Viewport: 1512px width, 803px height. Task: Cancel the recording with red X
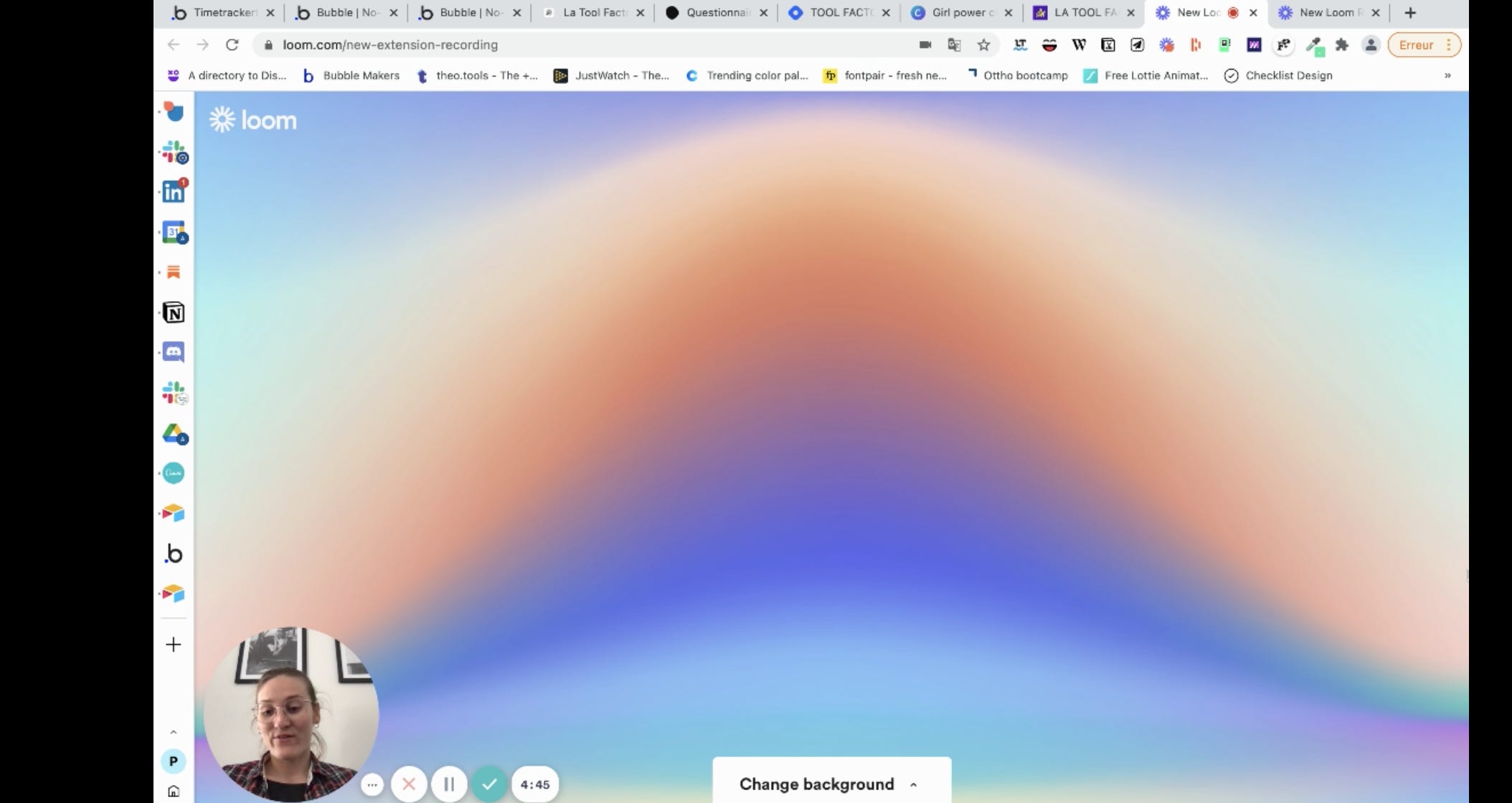(x=409, y=784)
